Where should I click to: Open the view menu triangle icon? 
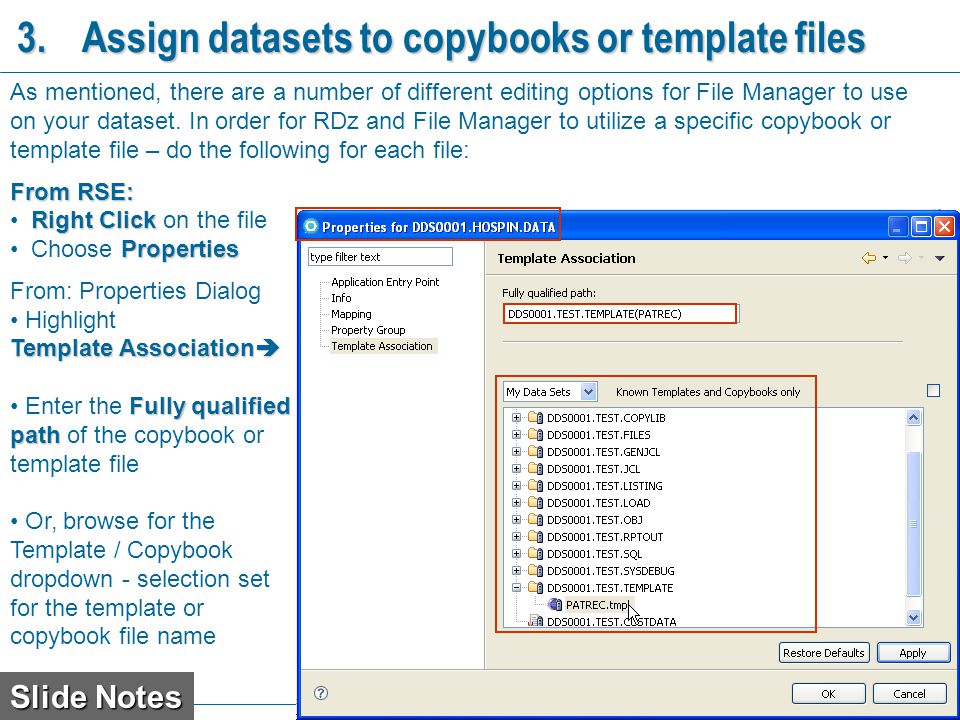940,258
